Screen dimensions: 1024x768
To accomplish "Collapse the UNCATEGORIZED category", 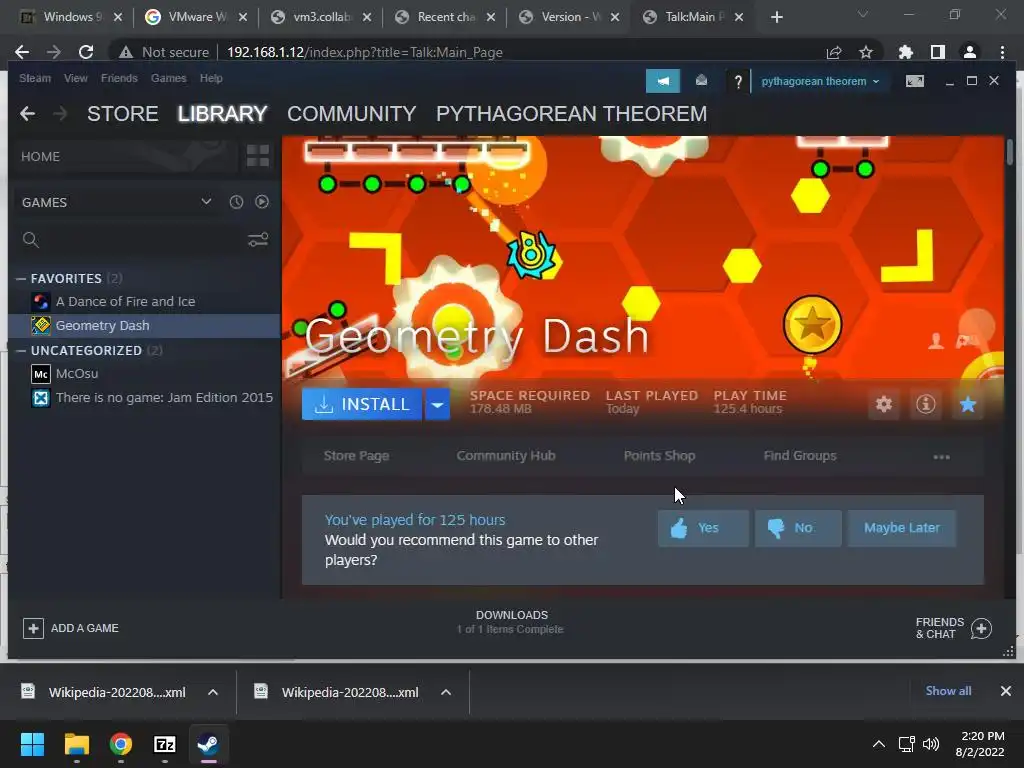I will 22,351.
